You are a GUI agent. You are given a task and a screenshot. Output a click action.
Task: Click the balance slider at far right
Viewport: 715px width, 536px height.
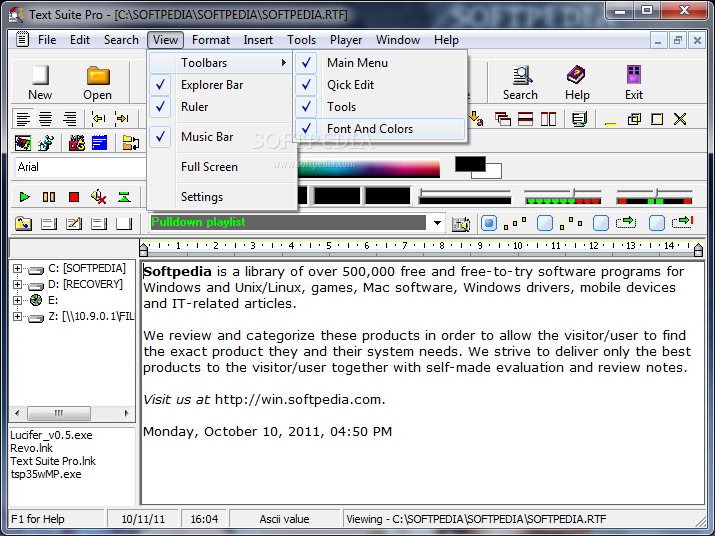coord(654,192)
